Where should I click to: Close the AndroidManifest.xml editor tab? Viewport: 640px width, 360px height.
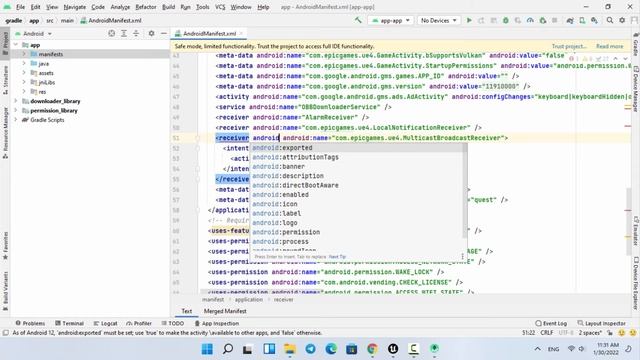[241, 33]
